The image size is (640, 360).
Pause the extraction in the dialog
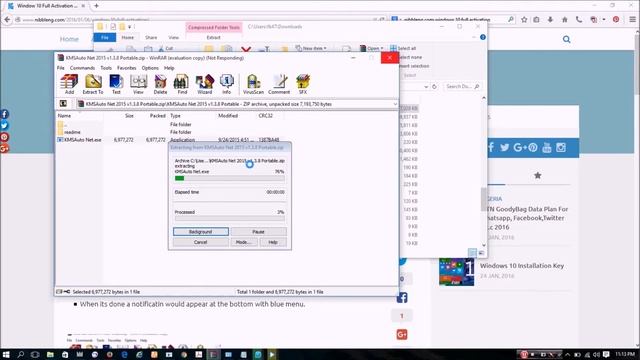258,231
